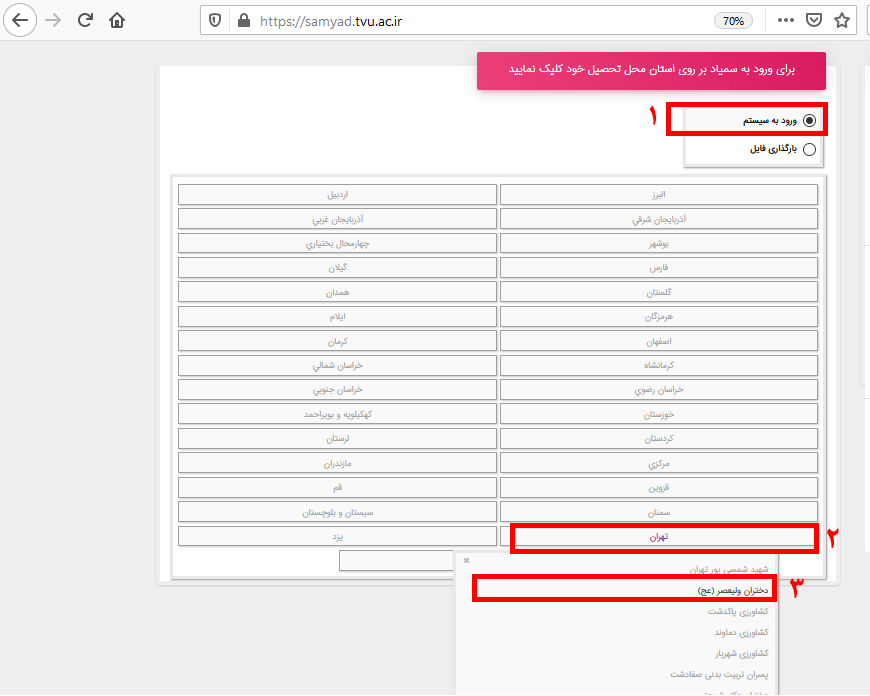Screen dimensions: 870x696
Task: Expand the کرمانشاه province list
Action: 659,366
